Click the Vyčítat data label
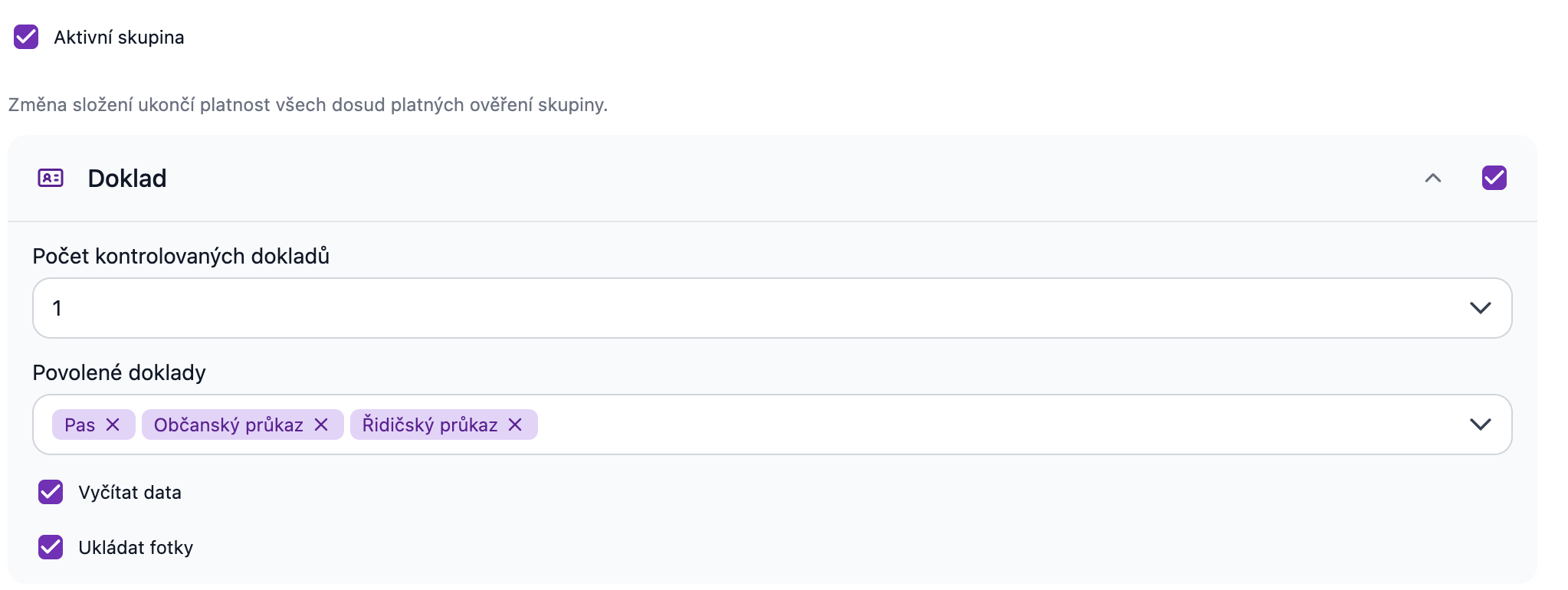The width and height of the screenshot is (1568, 590). [130, 493]
